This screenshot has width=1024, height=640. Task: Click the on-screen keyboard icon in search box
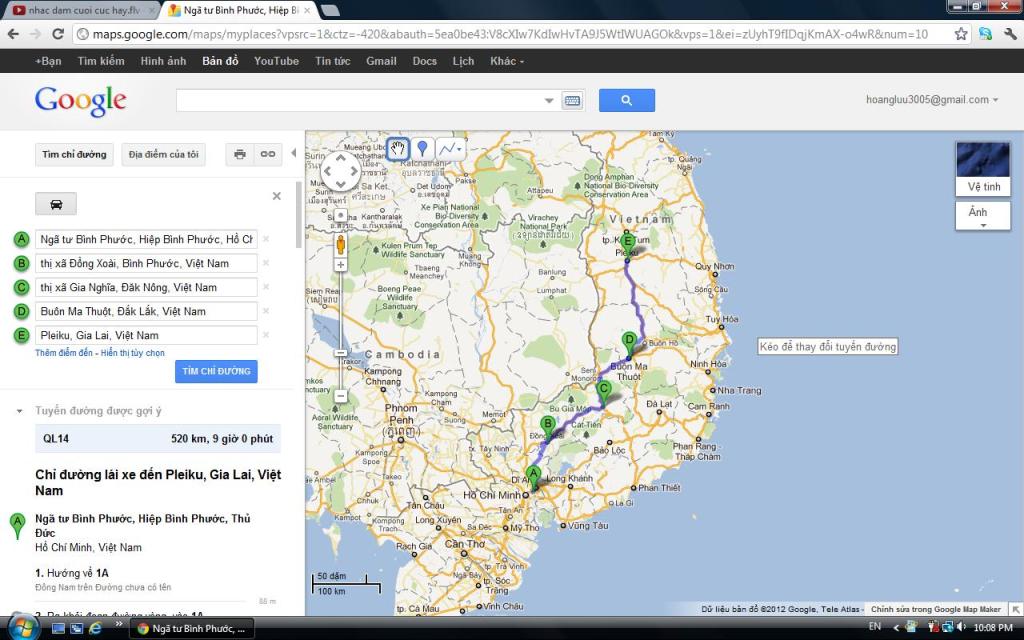(572, 101)
